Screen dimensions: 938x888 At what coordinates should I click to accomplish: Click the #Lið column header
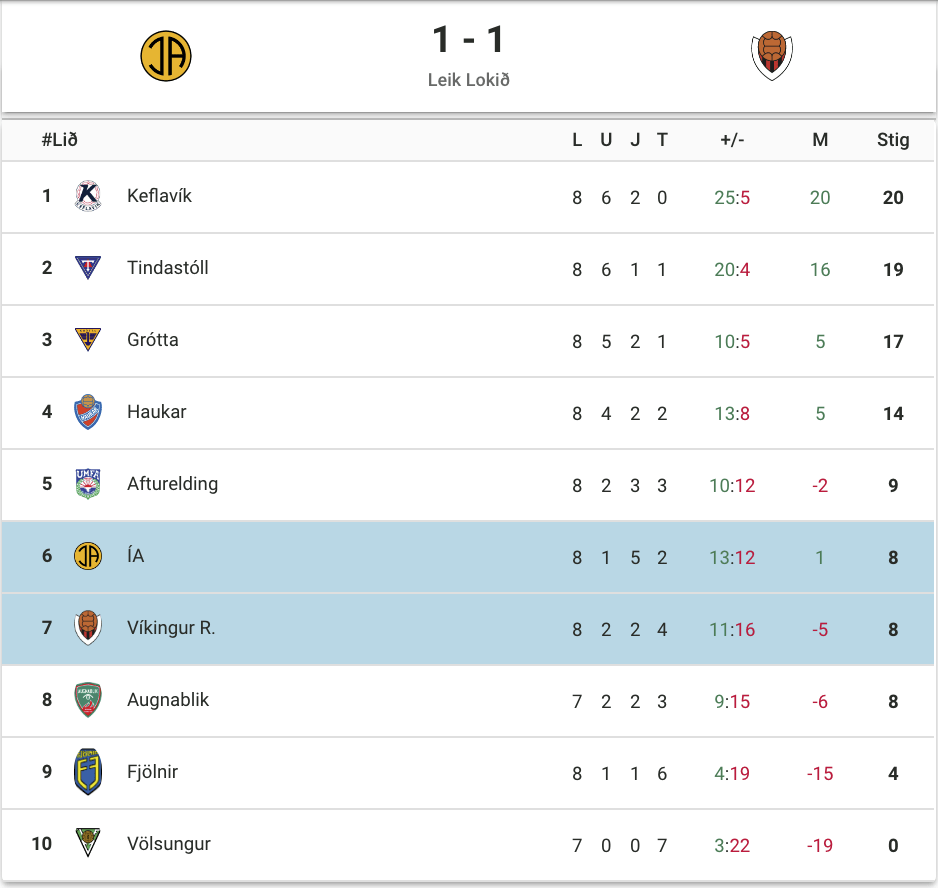(60, 140)
